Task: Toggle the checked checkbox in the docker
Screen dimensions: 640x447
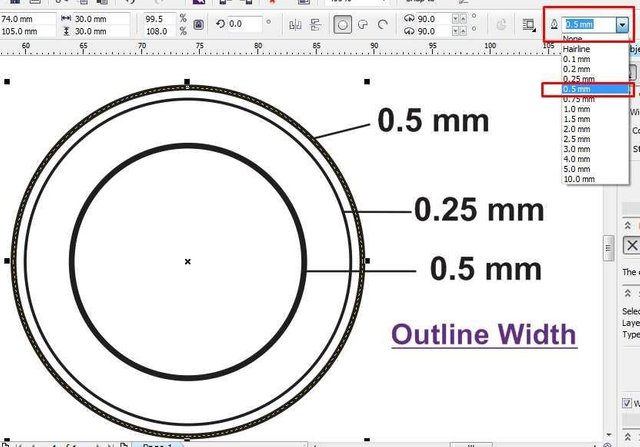Action: [627, 403]
